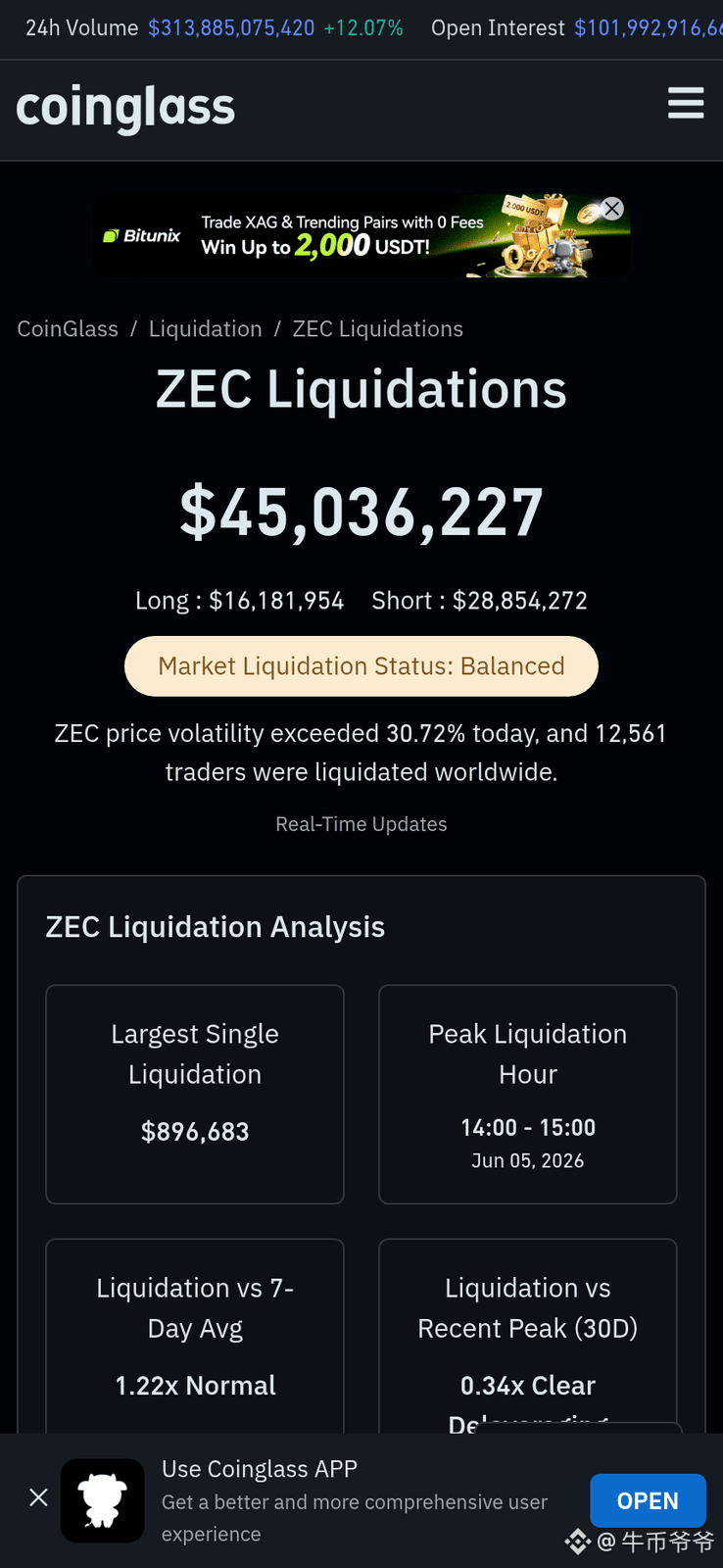723x1568 pixels.
Task: Open the hamburger navigation menu
Action: tap(686, 103)
